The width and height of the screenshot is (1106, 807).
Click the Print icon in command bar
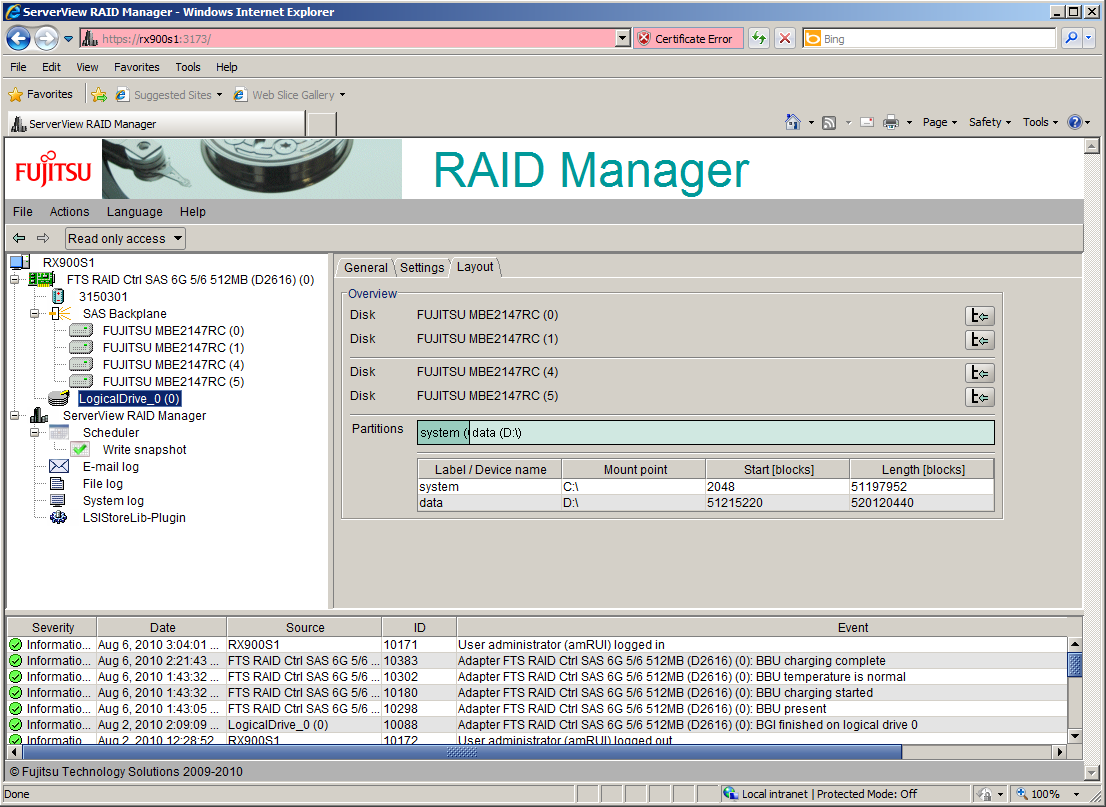892,123
